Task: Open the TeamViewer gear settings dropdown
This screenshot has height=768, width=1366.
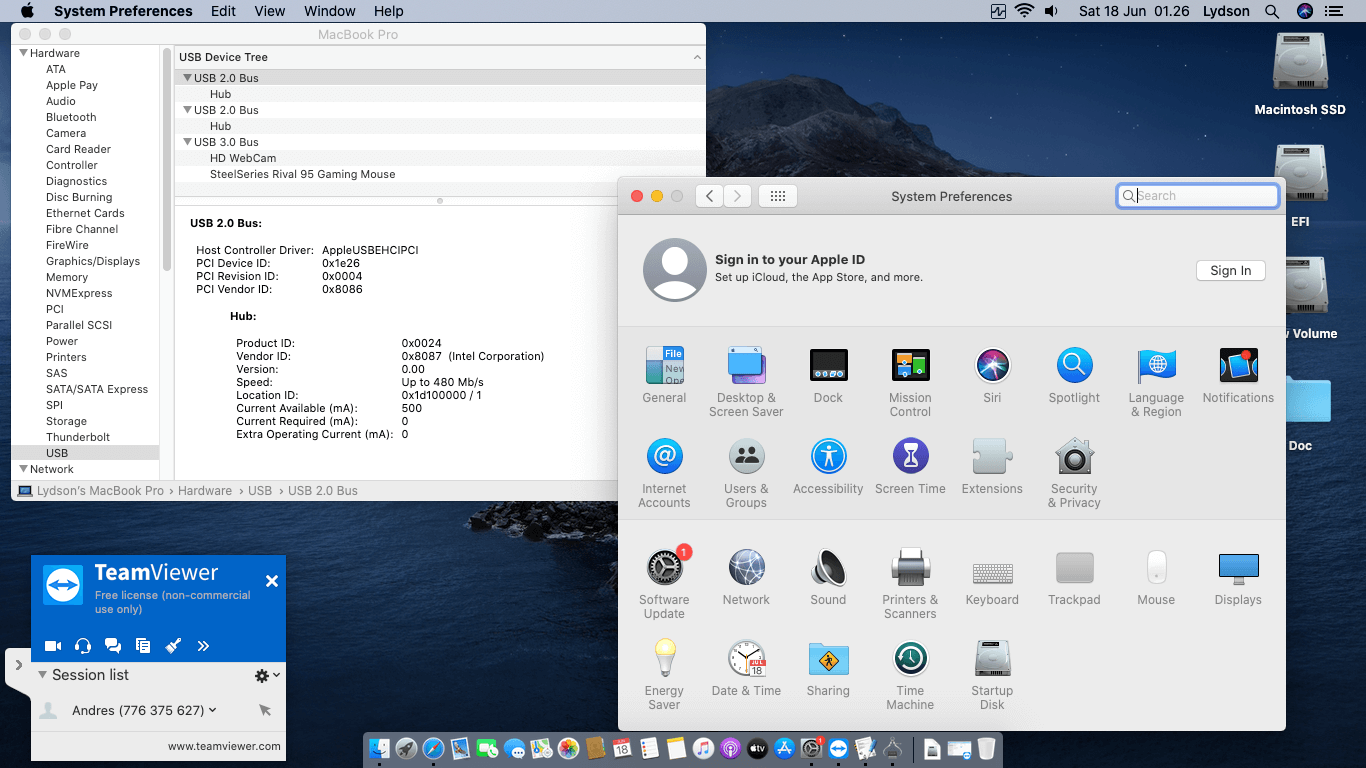Action: point(266,676)
